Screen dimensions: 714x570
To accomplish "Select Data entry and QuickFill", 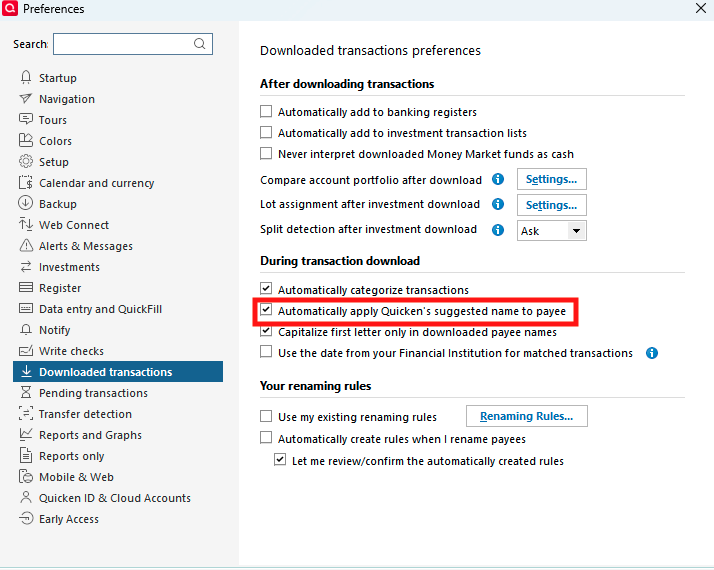I will click(x=100, y=309).
